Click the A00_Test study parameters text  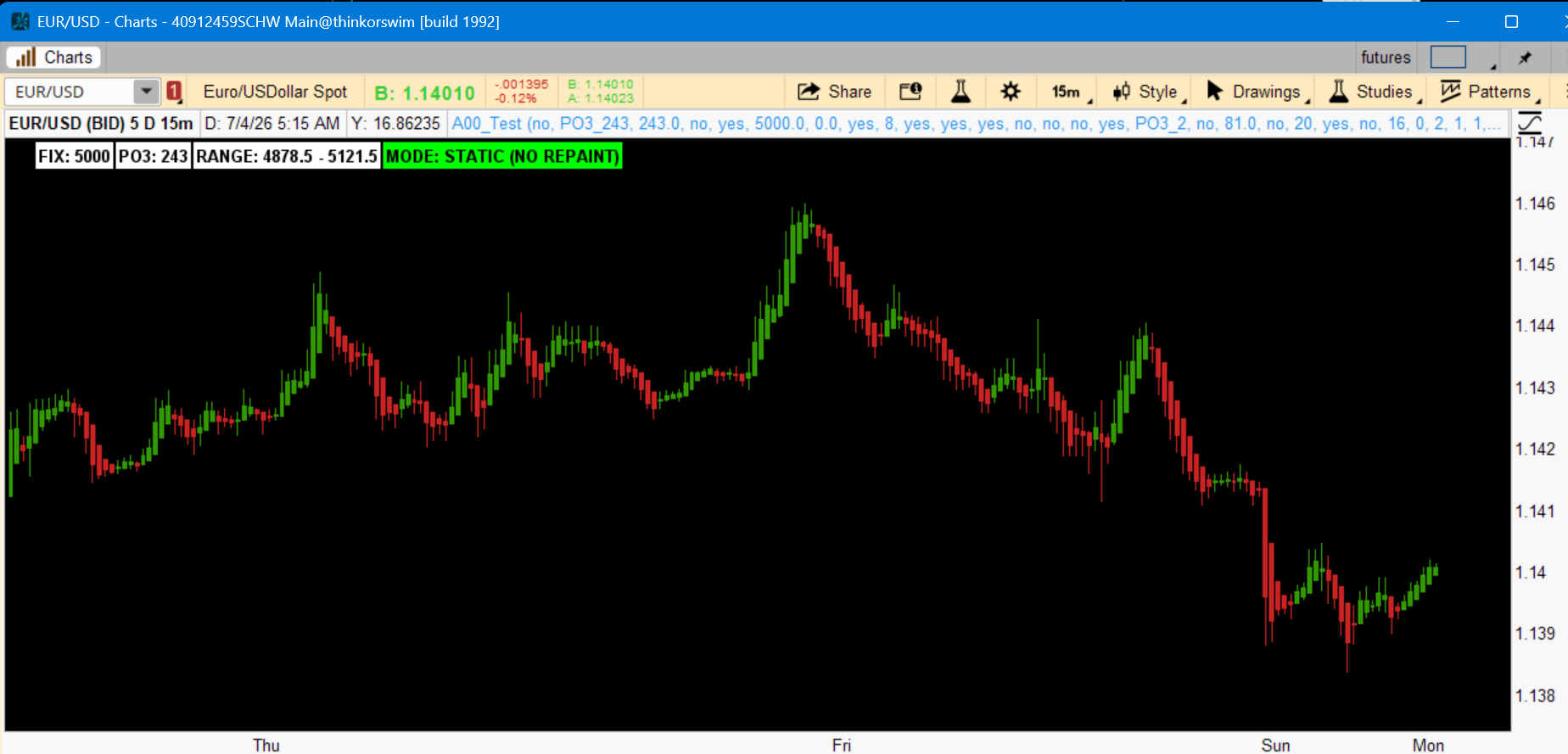pyautogui.click(x=976, y=124)
